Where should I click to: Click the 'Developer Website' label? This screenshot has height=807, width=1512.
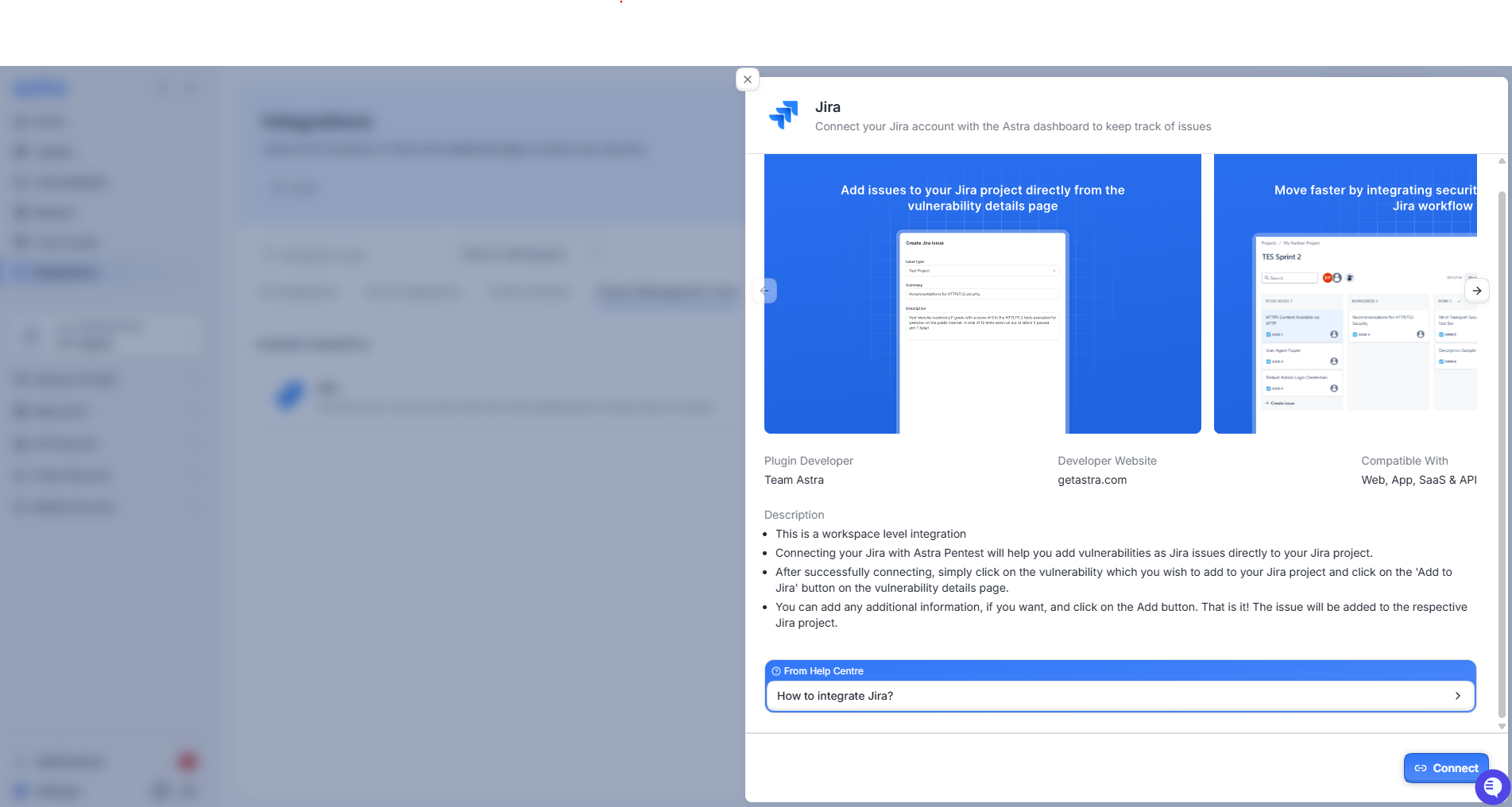click(1107, 461)
